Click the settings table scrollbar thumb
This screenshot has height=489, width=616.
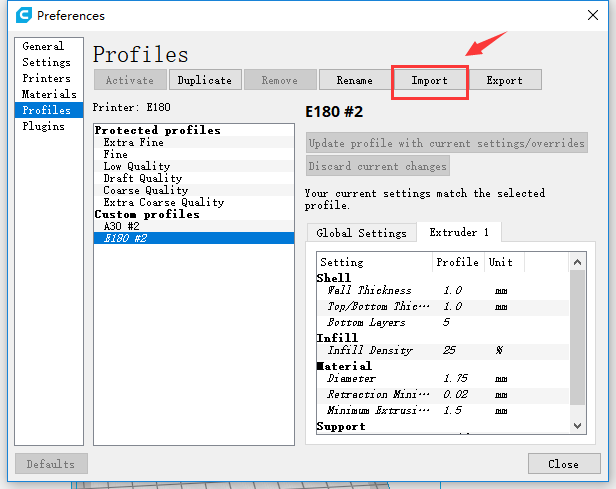tap(578, 337)
